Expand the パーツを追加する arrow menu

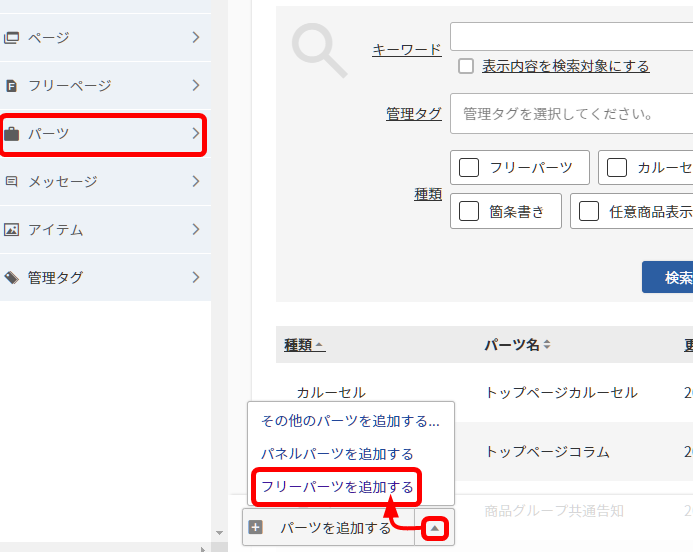434,527
